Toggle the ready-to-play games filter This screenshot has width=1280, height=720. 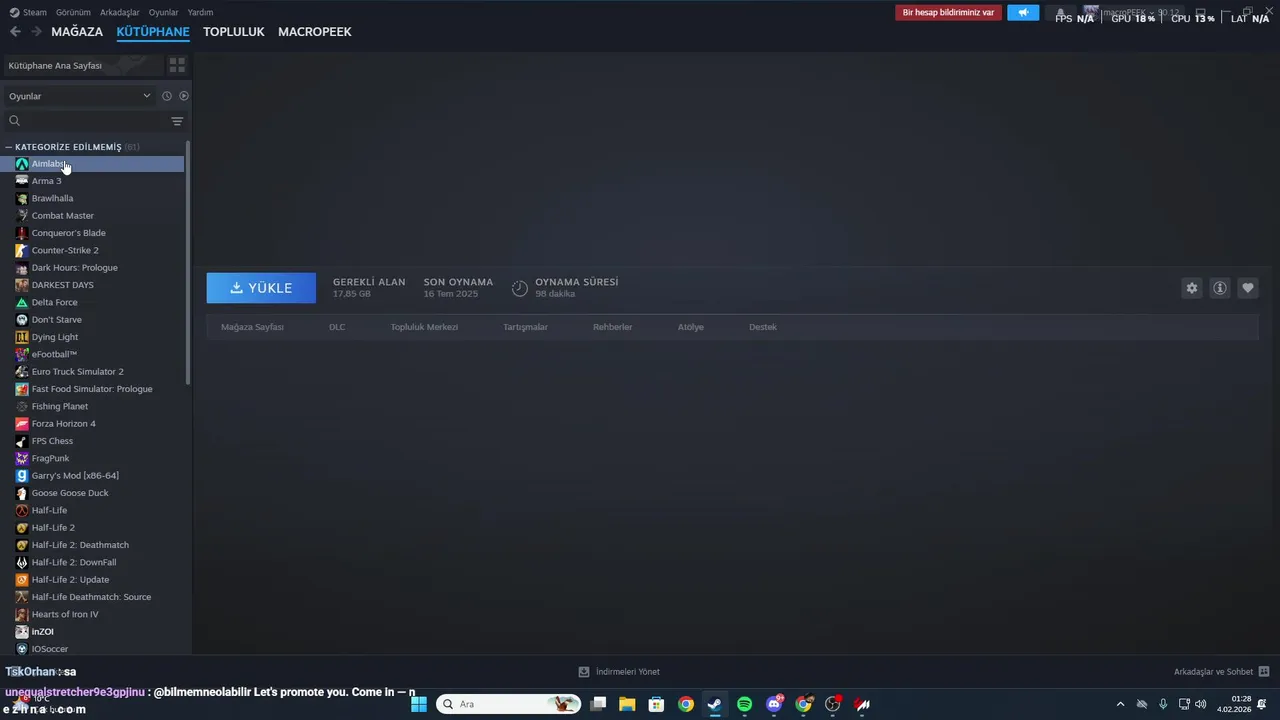tap(184, 96)
